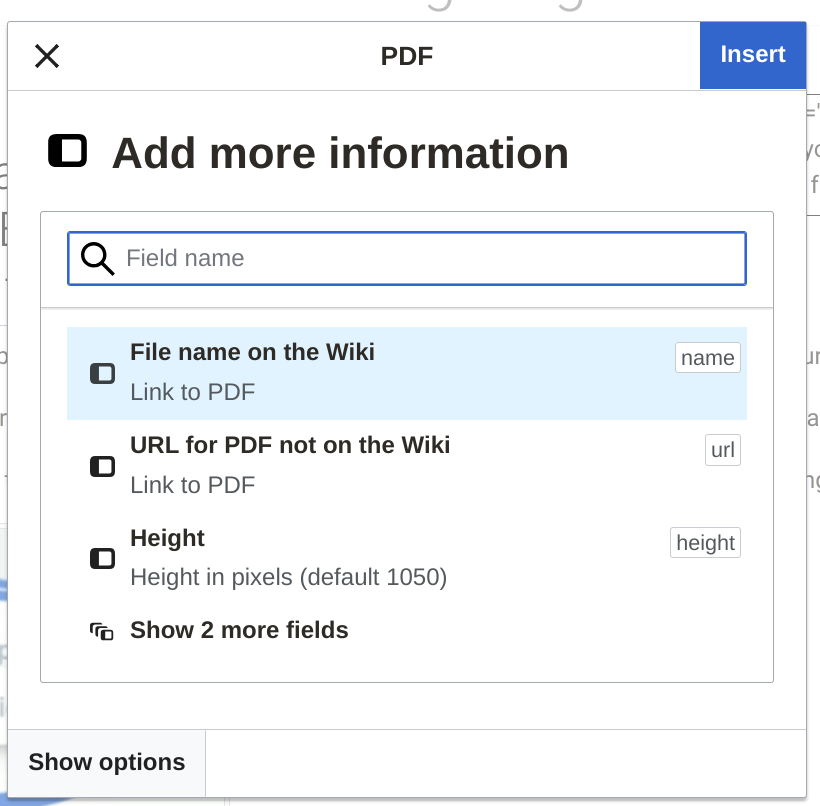
Task: Expand Show 2 more fields
Action: (x=239, y=630)
